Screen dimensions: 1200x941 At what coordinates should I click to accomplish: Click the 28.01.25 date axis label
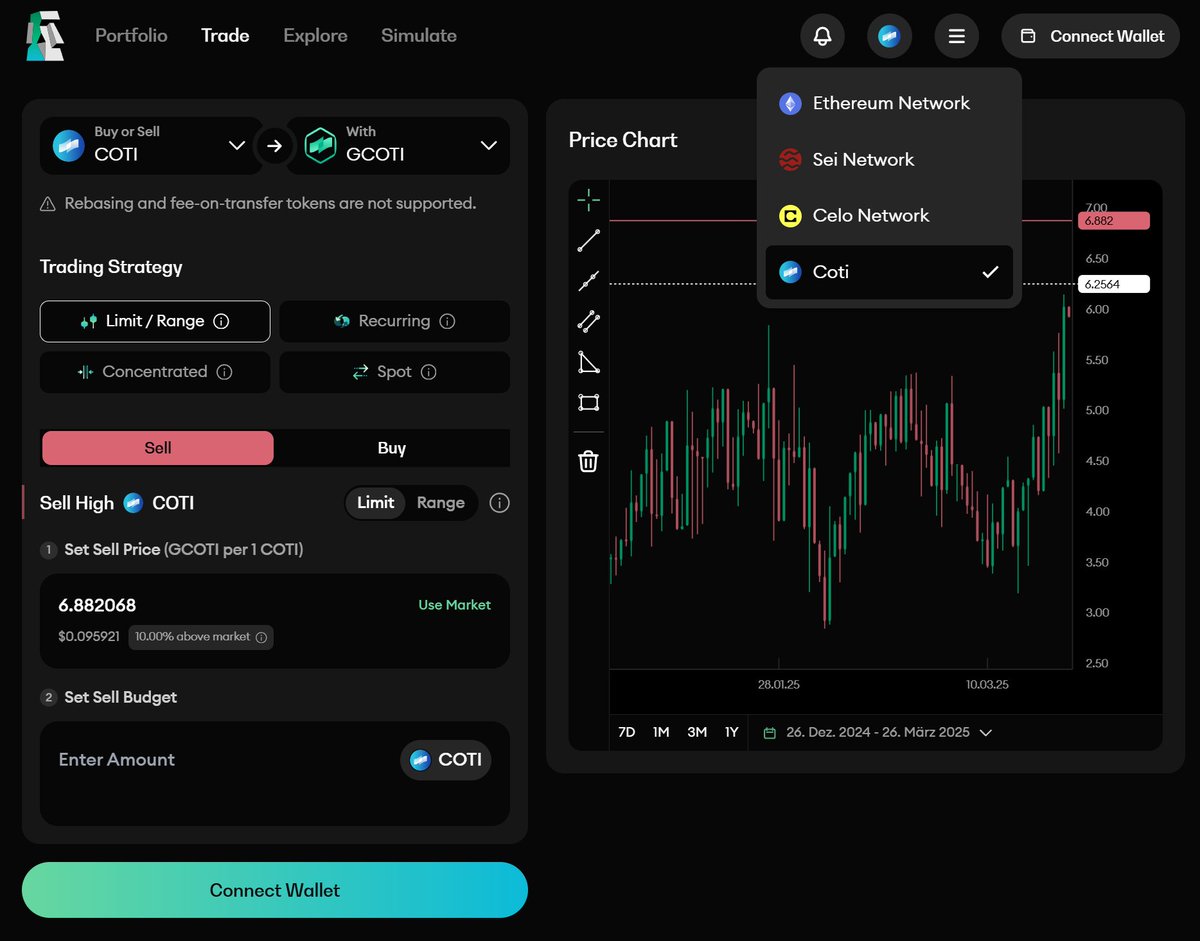pyautogui.click(x=779, y=685)
